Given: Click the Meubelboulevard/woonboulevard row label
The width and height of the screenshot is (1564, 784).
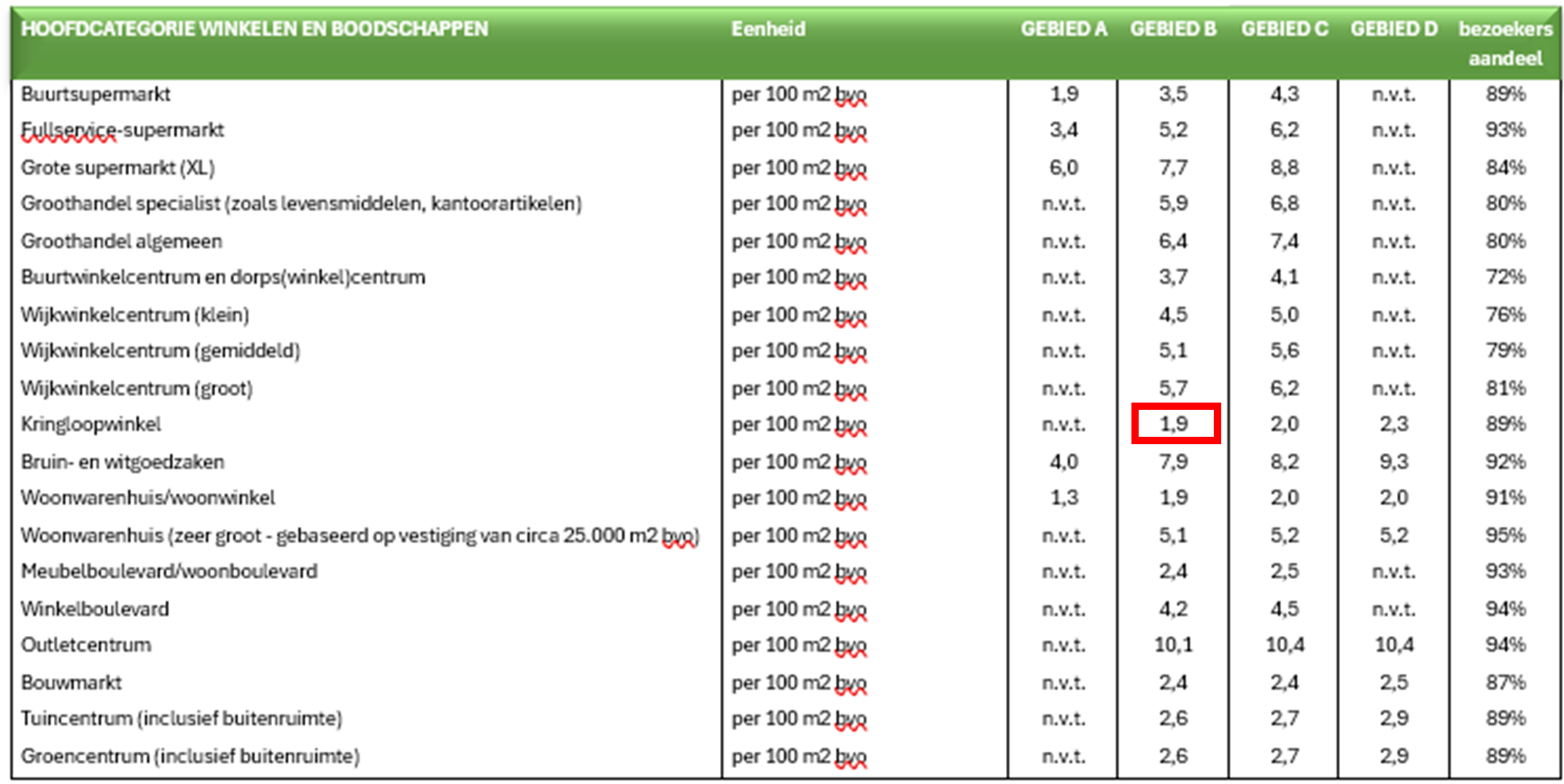Looking at the screenshot, I should tap(169, 571).
